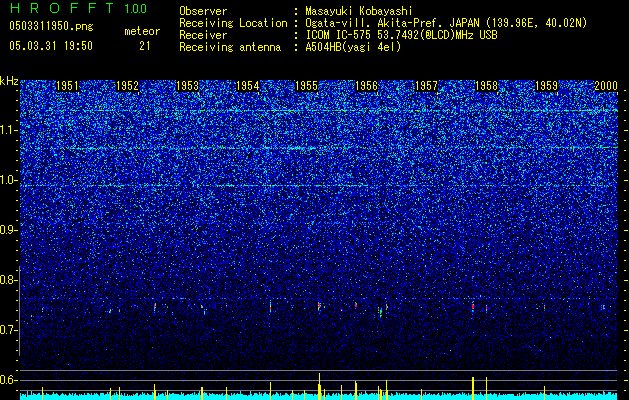Click the date stamp 05.03.31 19:50
Image resolution: width=629 pixels, height=400 pixels.
pyautogui.click(x=51, y=46)
